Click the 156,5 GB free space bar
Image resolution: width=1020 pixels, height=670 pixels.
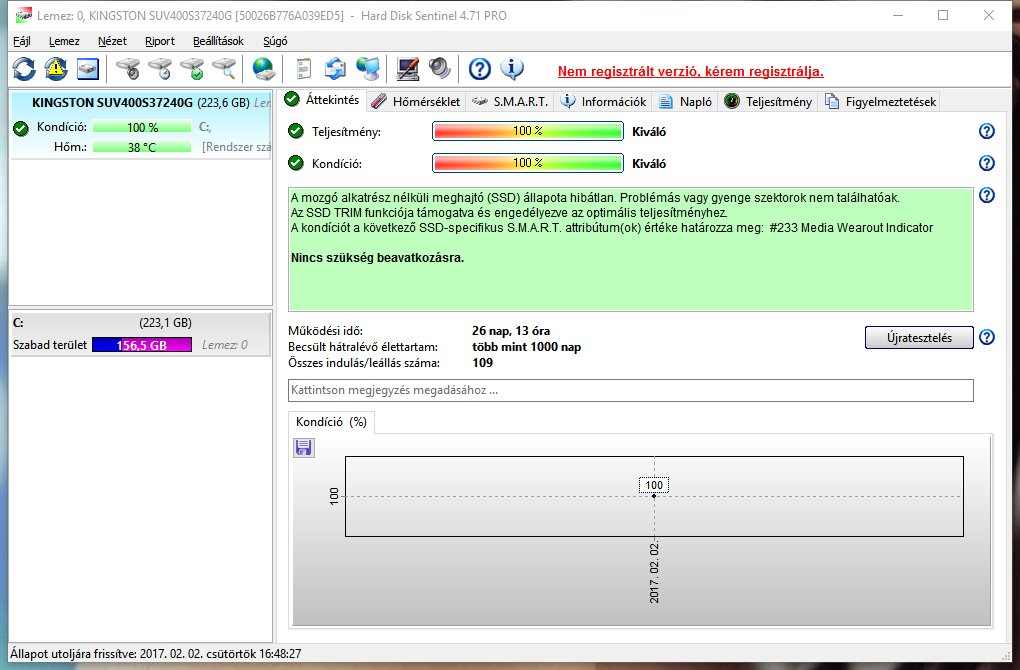pyautogui.click(x=142, y=345)
